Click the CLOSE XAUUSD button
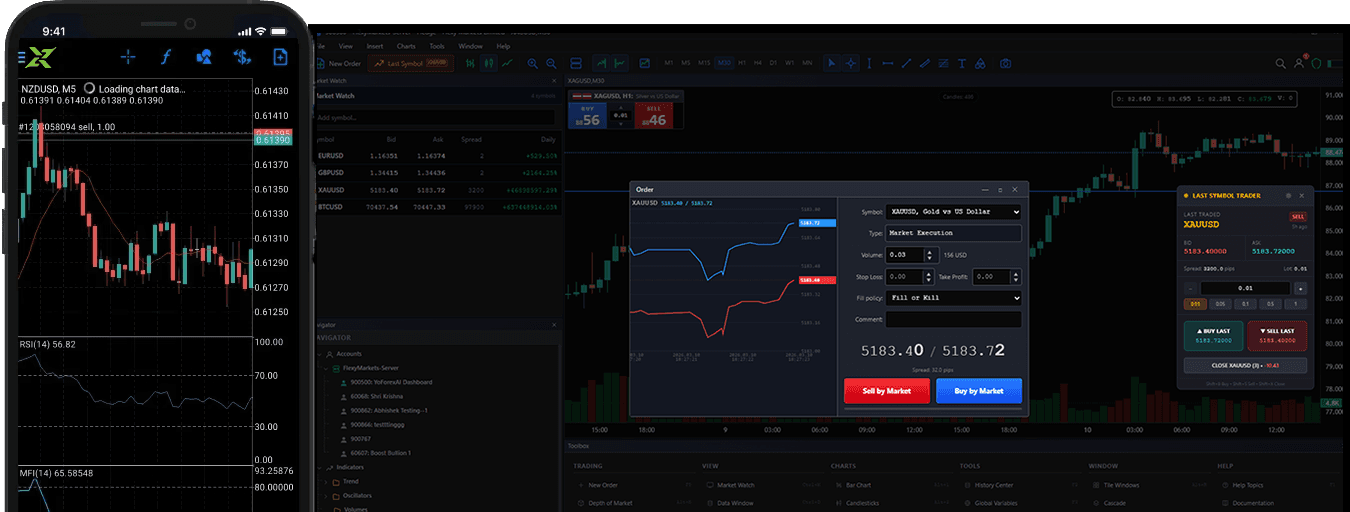The width and height of the screenshot is (1350, 512). pos(1245,365)
